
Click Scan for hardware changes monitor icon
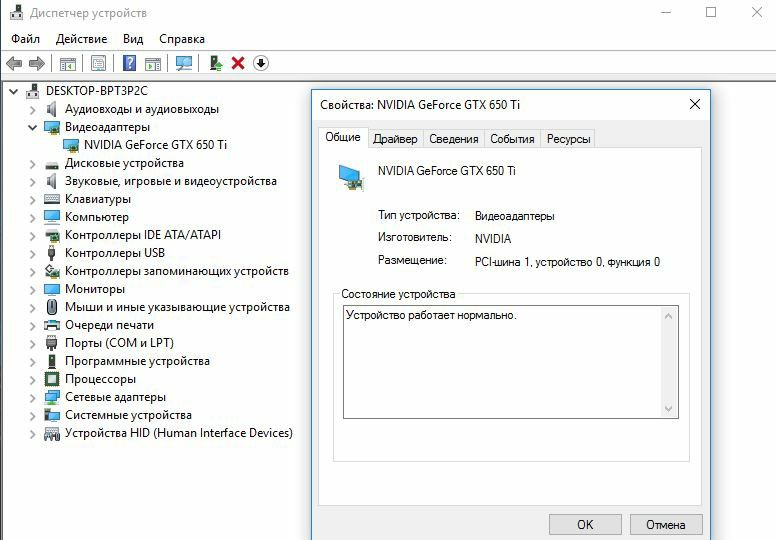pos(184,63)
